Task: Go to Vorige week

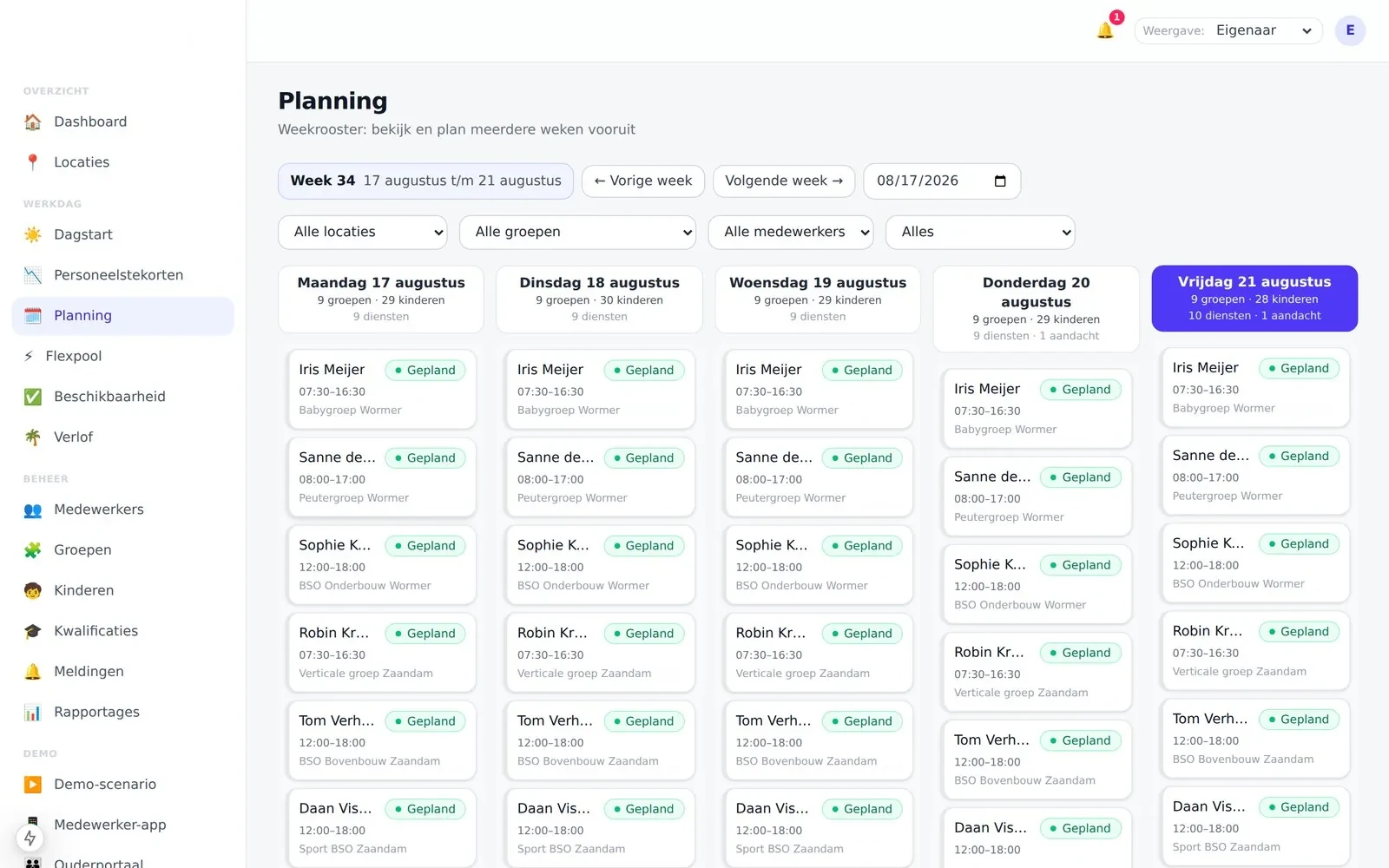Action: point(643,181)
